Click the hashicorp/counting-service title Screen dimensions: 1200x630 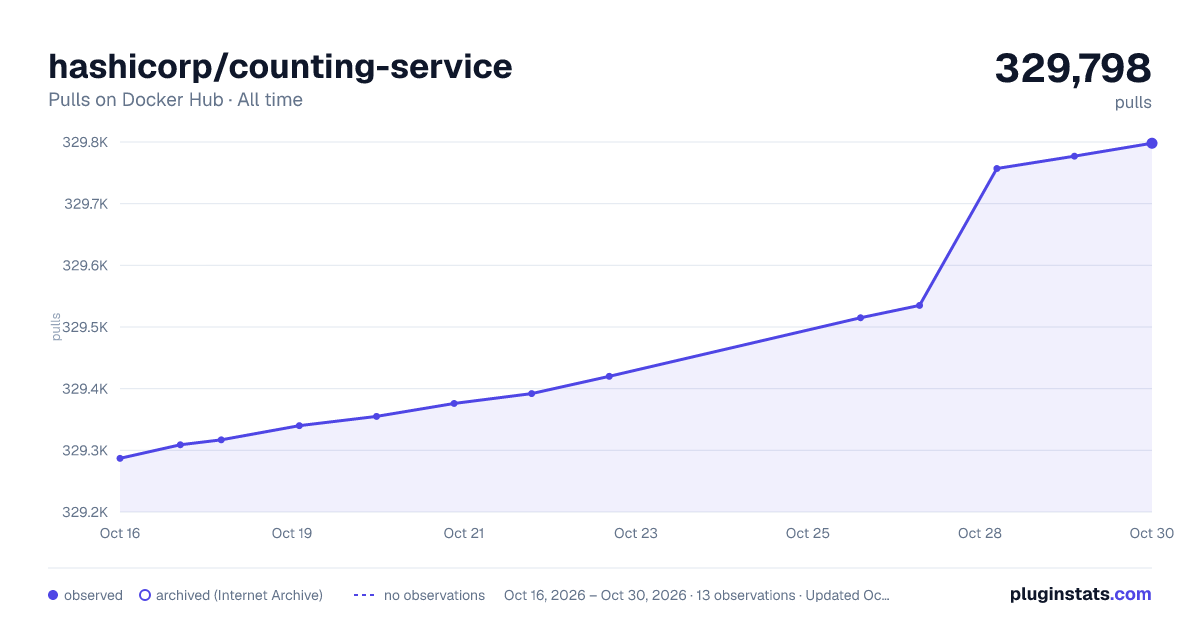coord(280,66)
